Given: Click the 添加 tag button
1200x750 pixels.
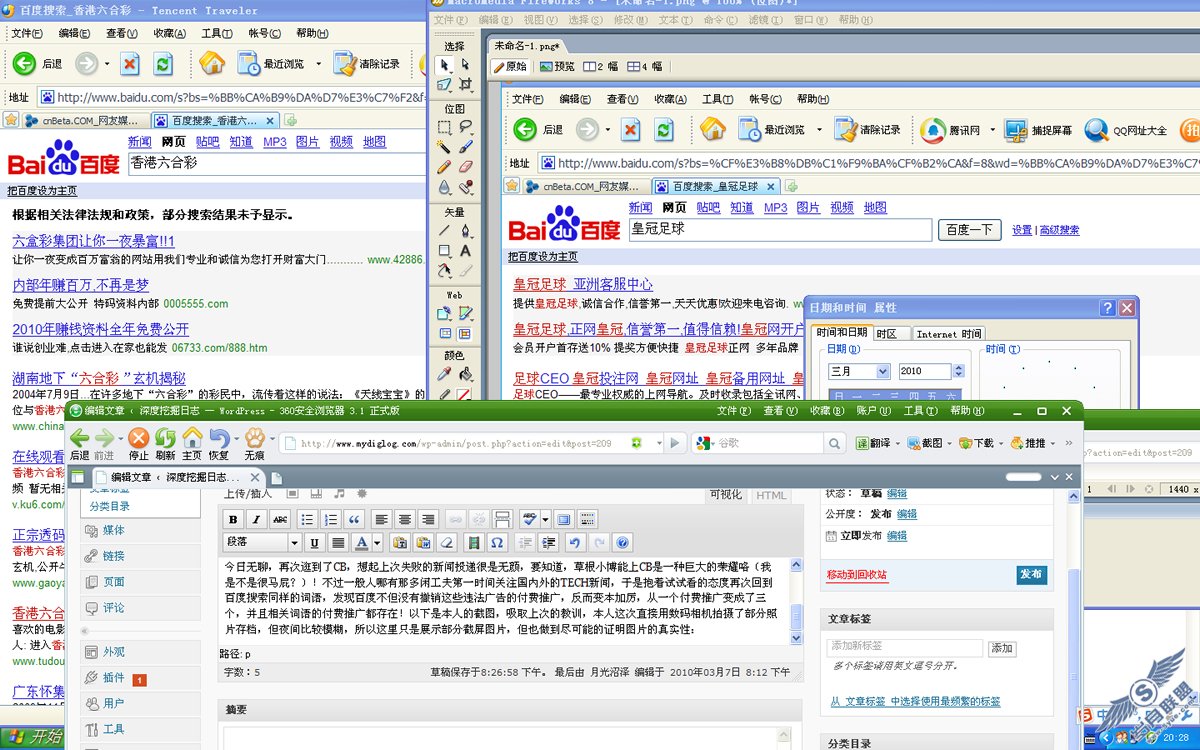Looking at the screenshot, I should click(x=1002, y=648).
